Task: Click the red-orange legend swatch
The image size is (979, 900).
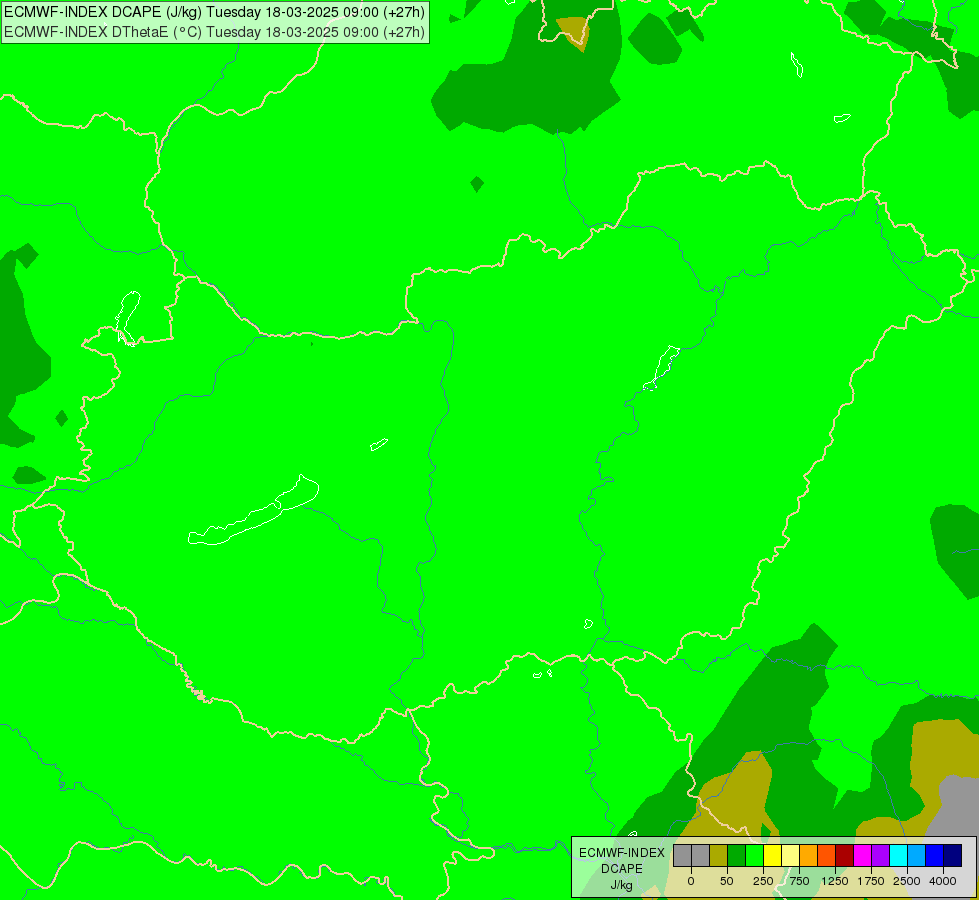Action: (827, 855)
